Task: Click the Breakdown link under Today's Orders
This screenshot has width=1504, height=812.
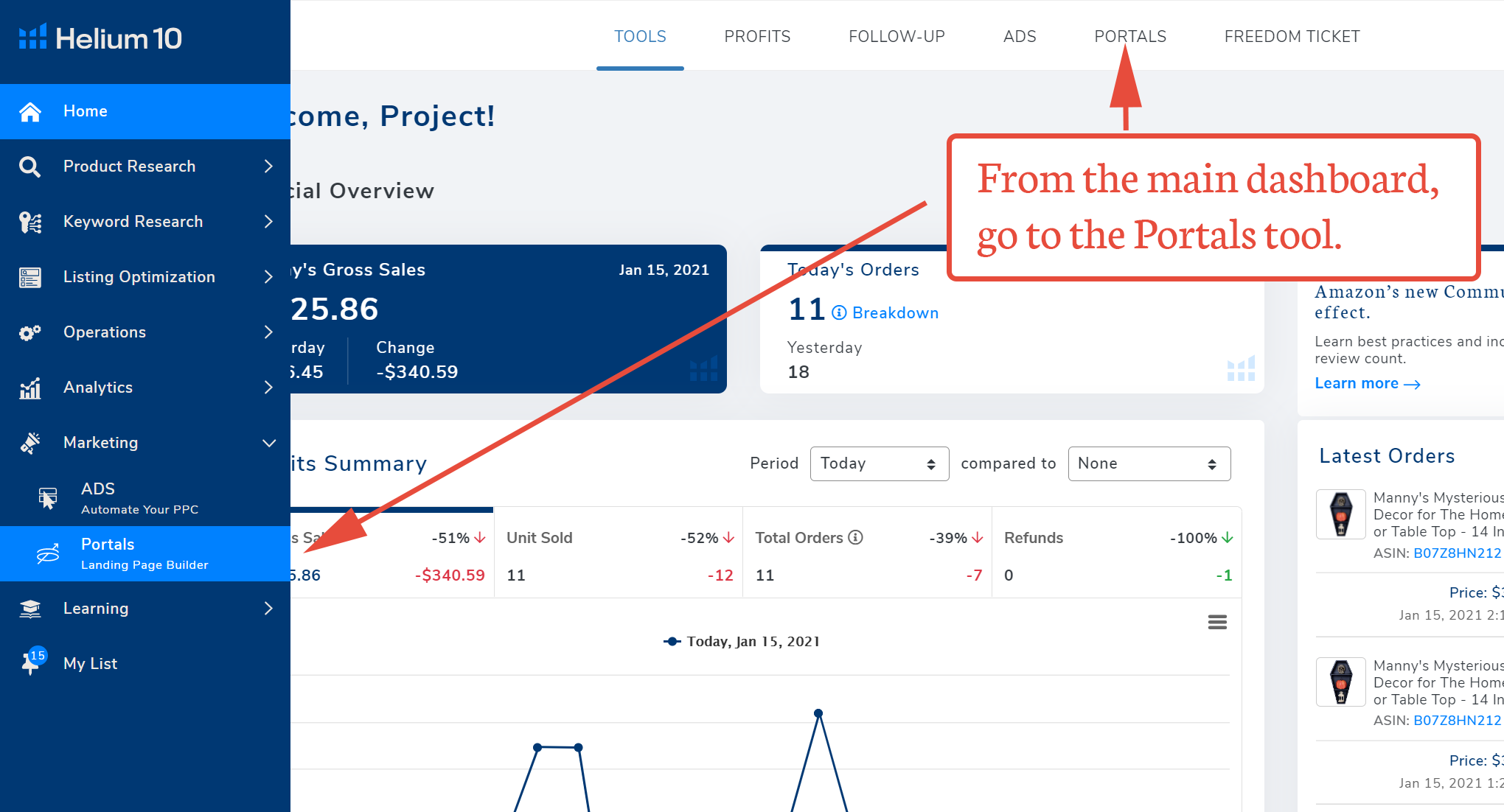Action: click(x=894, y=313)
